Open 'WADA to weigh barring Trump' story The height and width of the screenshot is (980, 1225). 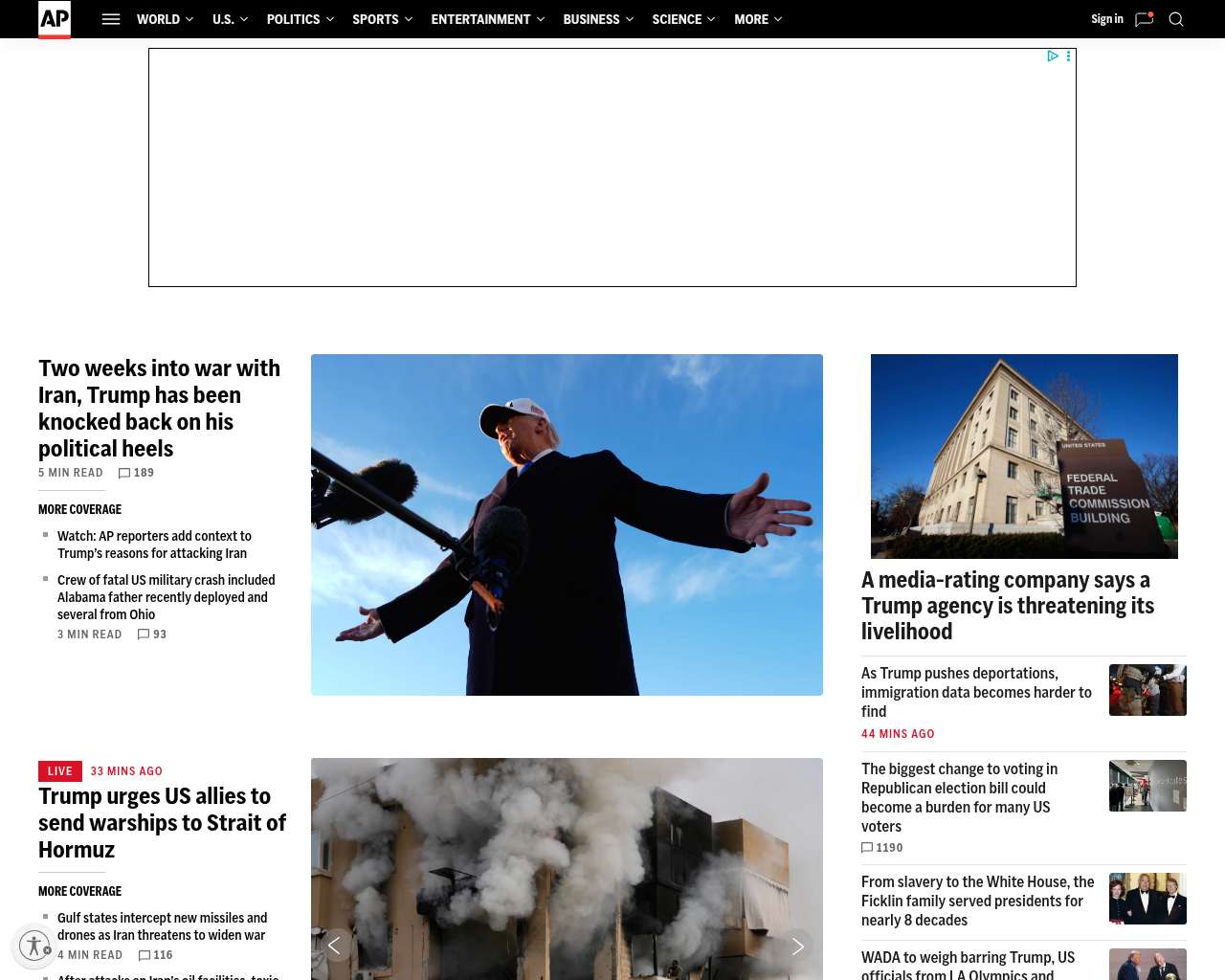point(968,965)
